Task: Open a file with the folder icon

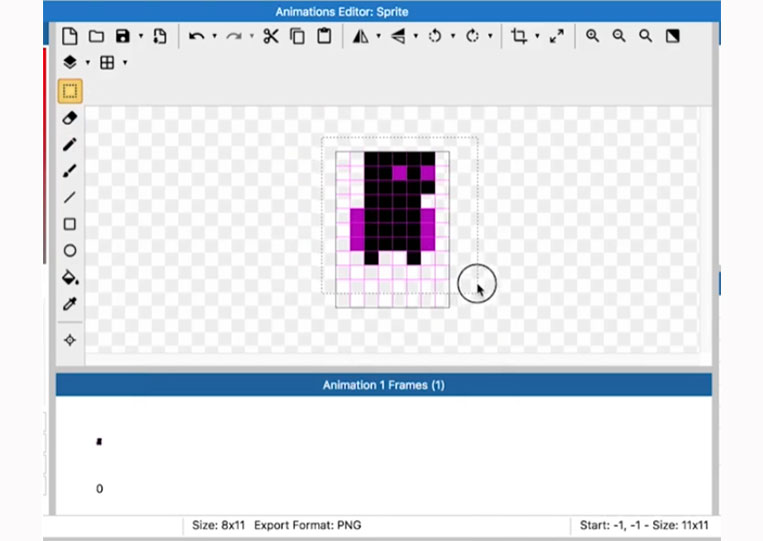Action: point(96,36)
